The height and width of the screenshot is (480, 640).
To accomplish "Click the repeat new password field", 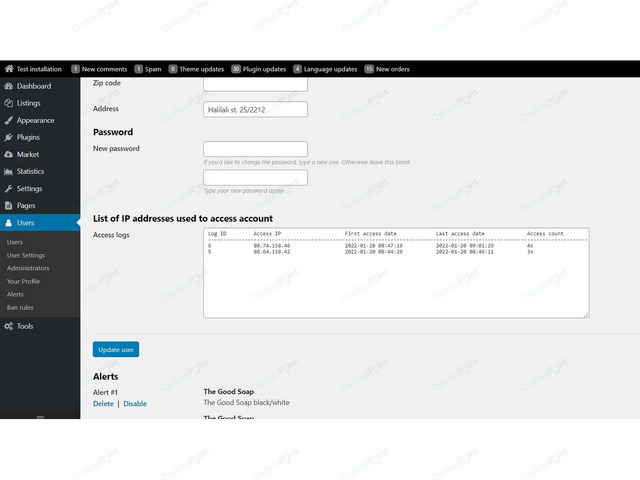I will click(x=256, y=178).
